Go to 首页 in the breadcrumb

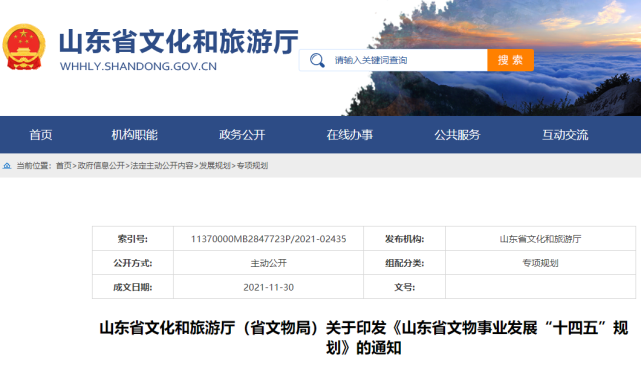click(x=63, y=166)
